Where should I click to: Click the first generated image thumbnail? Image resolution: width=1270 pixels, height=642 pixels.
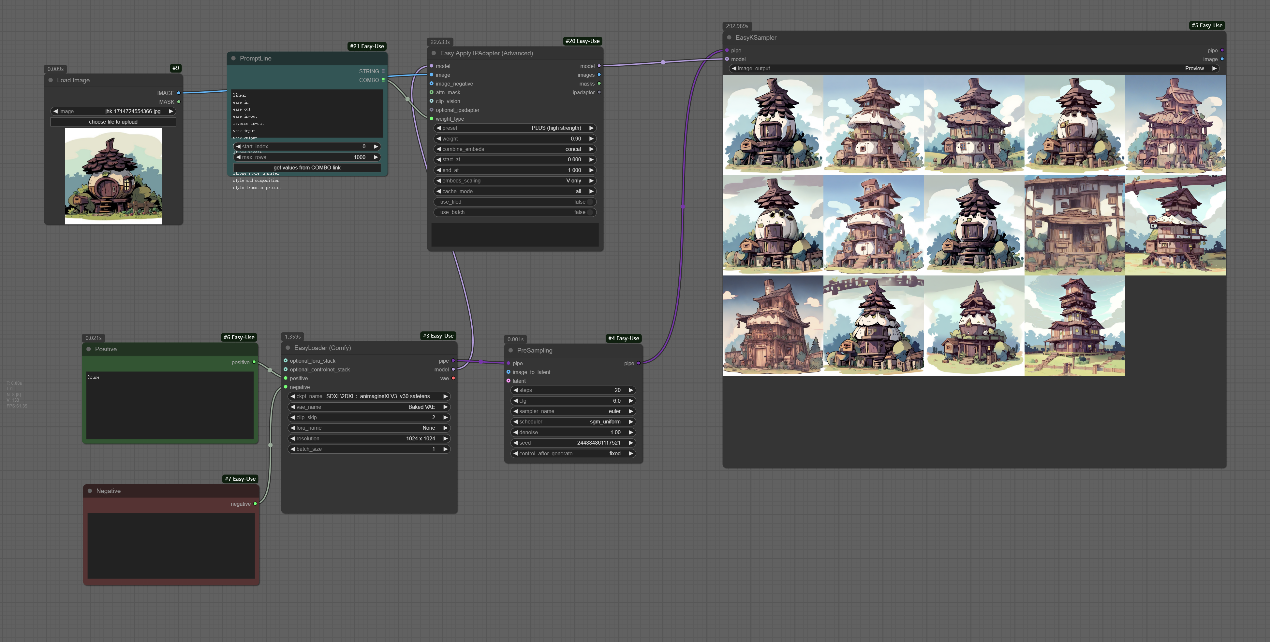pyautogui.click(x=773, y=124)
